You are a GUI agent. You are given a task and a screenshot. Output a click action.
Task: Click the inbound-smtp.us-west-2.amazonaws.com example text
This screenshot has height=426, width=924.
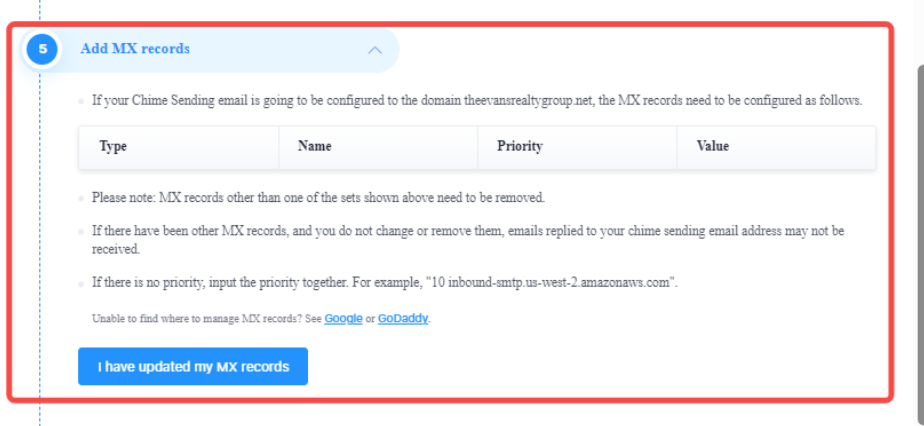(x=560, y=282)
